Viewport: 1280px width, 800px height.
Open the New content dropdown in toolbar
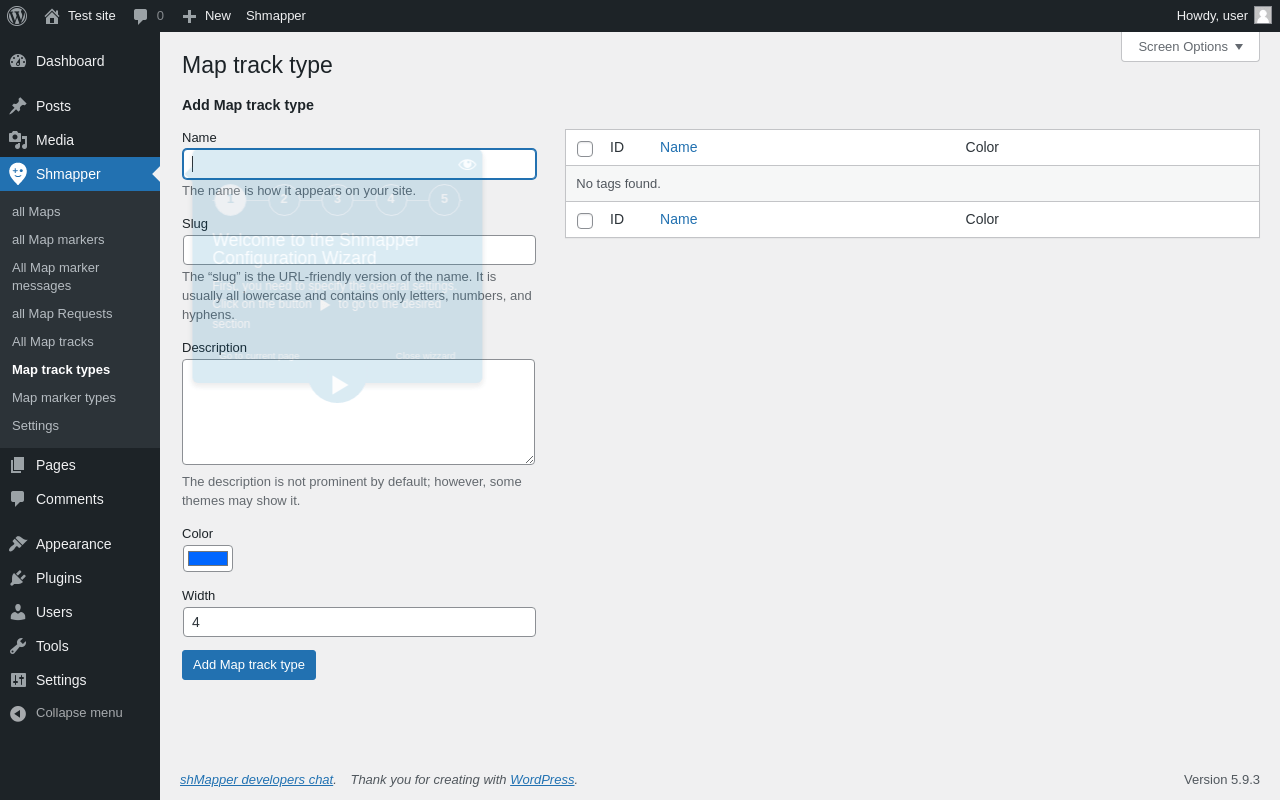207,16
